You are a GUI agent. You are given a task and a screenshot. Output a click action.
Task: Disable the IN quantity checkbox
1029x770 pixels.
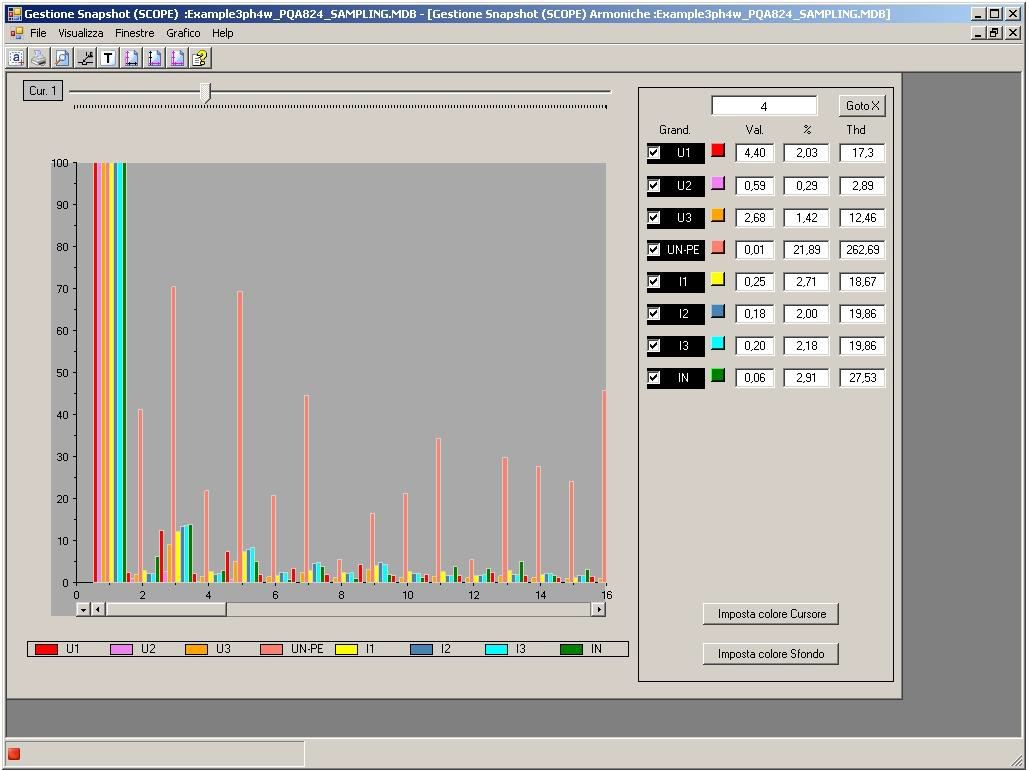click(x=654, y=377)
